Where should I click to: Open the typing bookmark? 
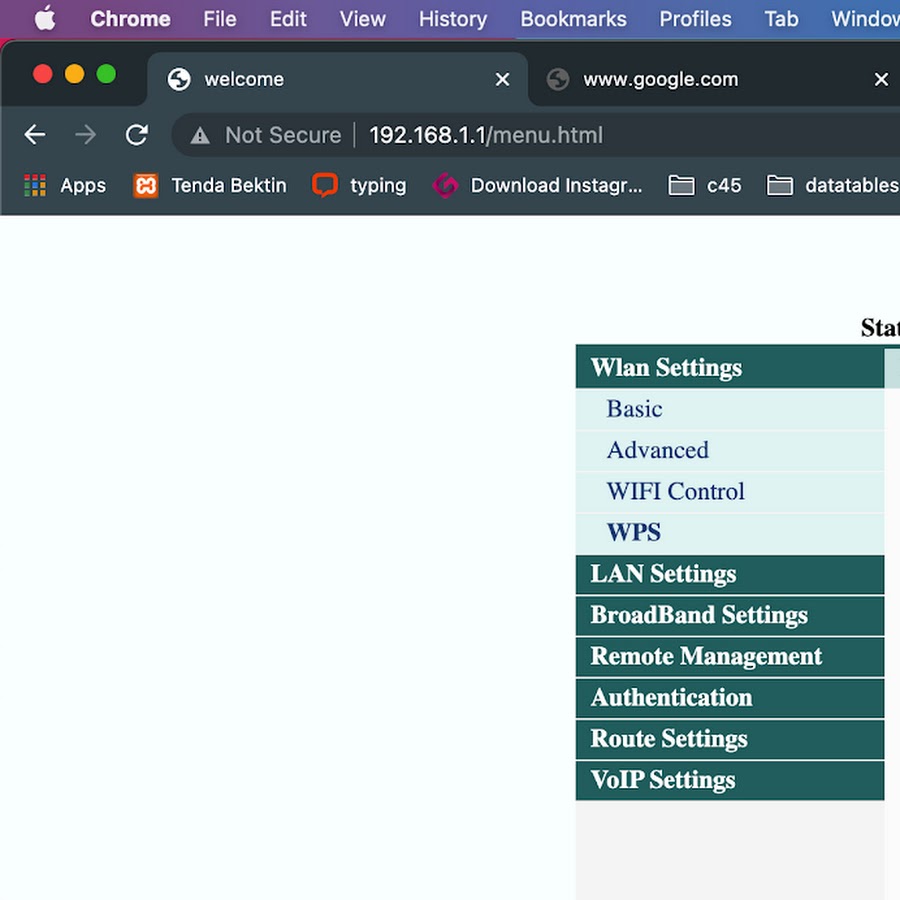pyautogui.click(x=360, y=185)
